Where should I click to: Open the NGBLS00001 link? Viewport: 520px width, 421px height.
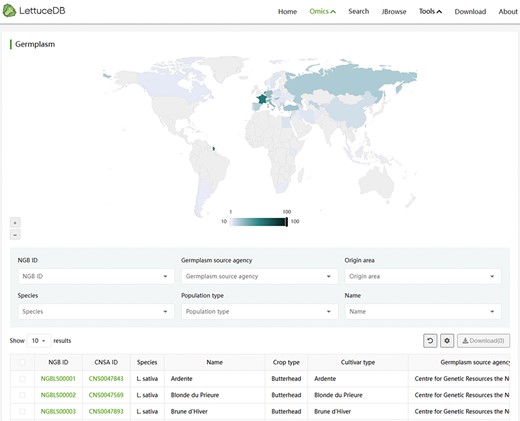click(58, 379)
